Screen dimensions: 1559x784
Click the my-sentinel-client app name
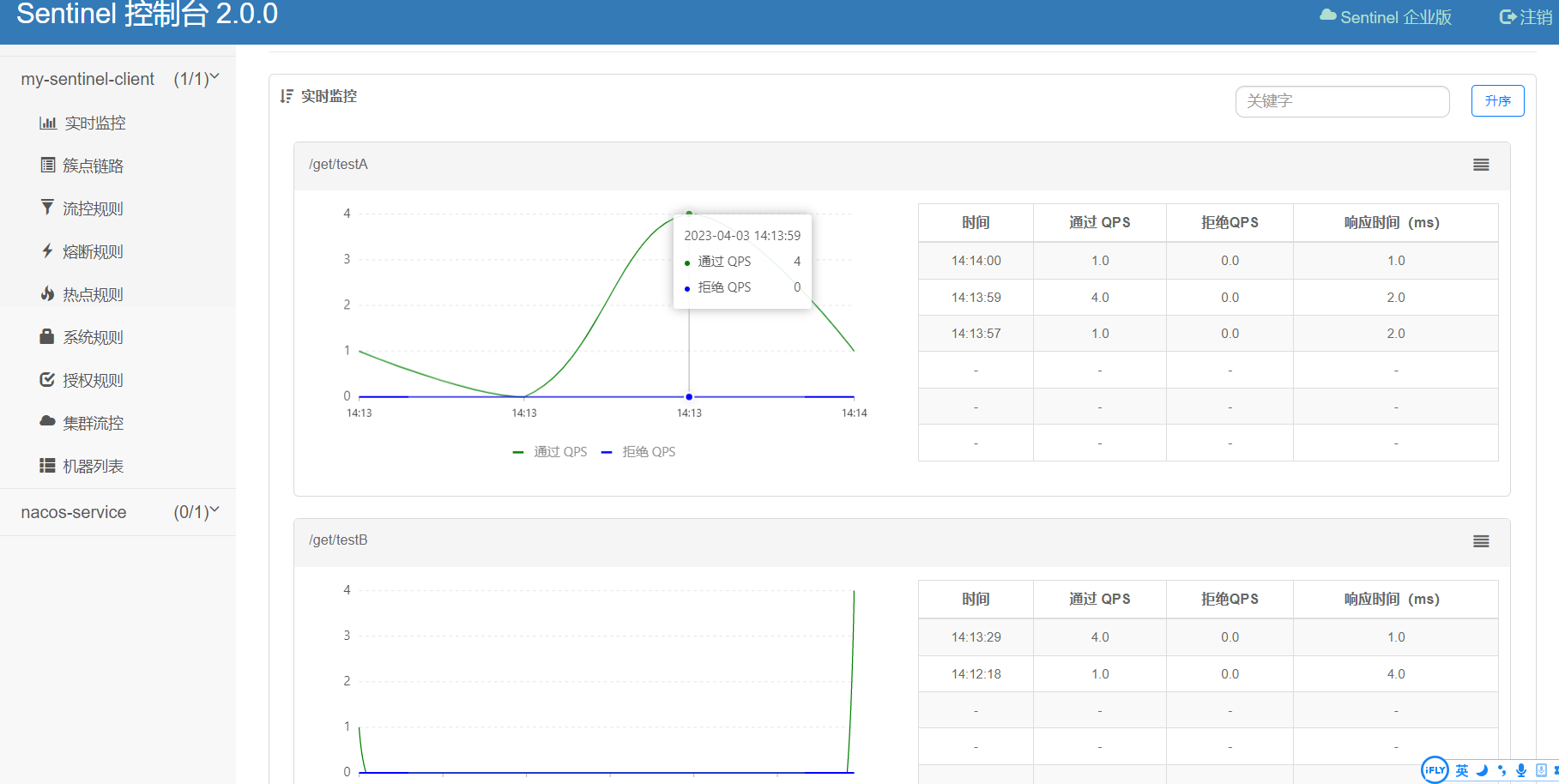[x=88, y=79]
